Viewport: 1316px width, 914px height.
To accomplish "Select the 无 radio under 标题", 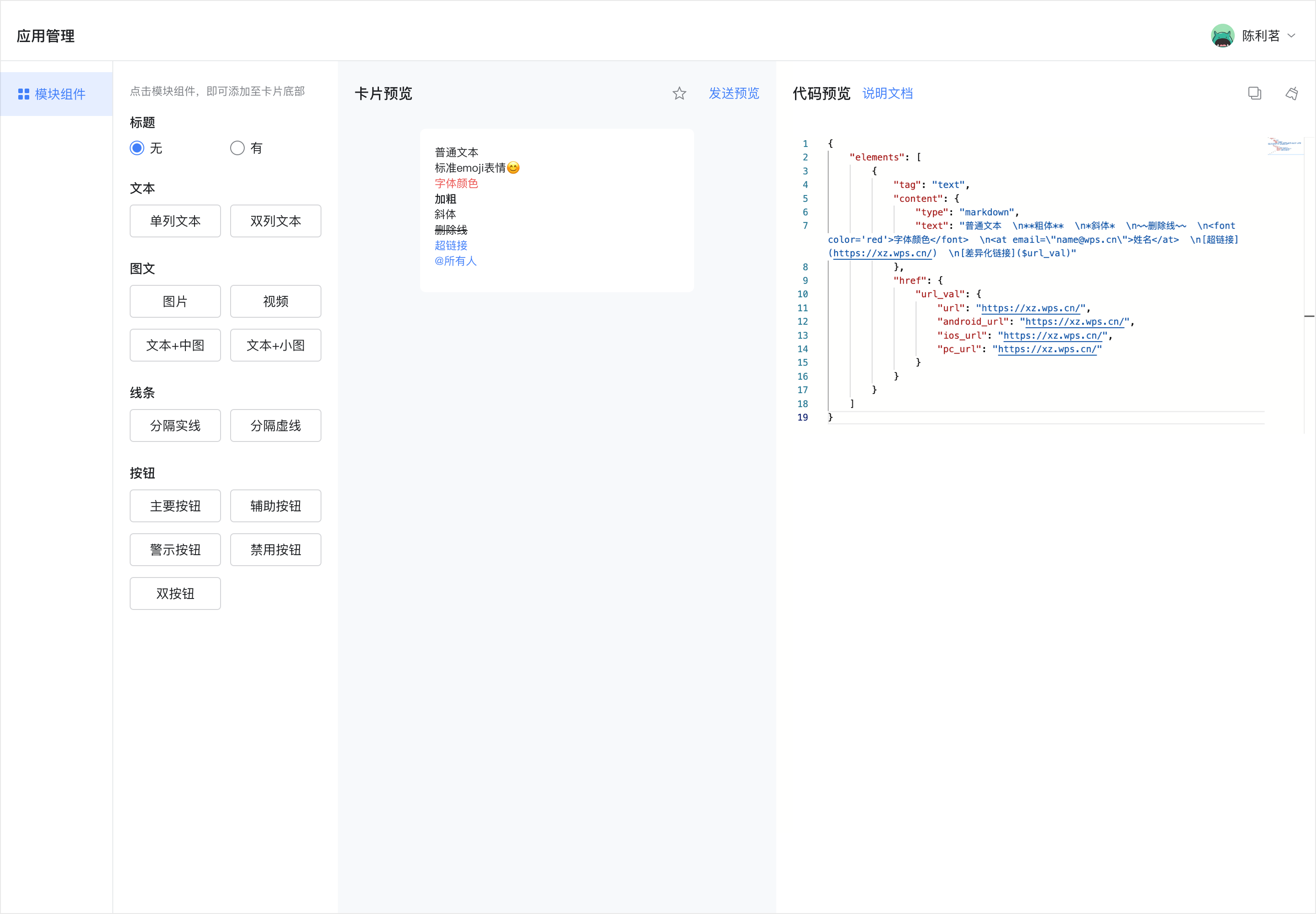I will point(137,148).
